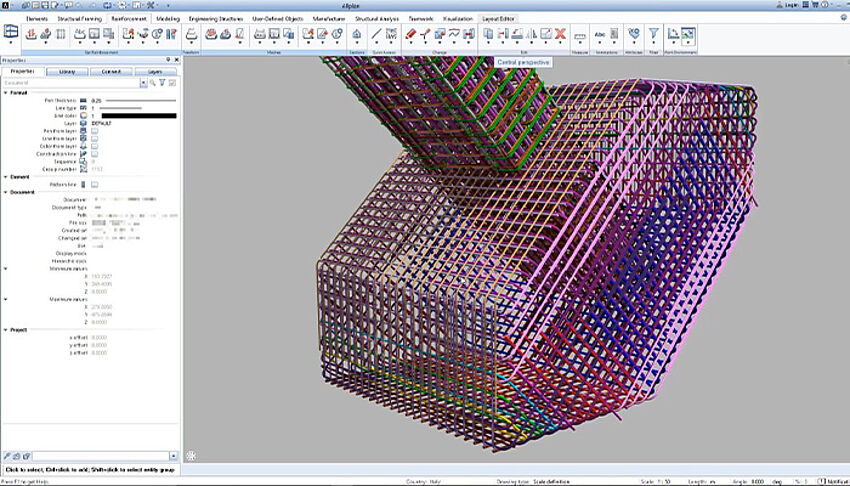Toggle the Pen from layer checkbox

click(x=94, y=131)
